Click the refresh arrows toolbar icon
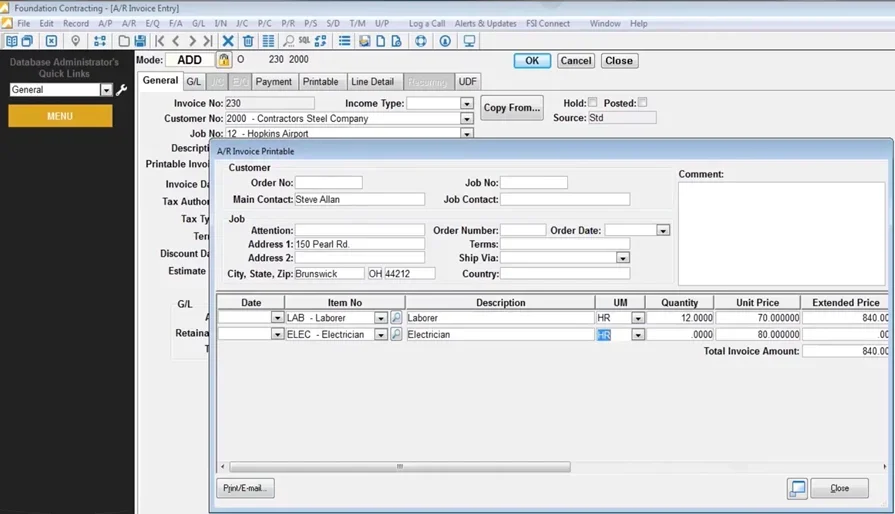This screenshot has height=514, width=895. pos(320,41)
